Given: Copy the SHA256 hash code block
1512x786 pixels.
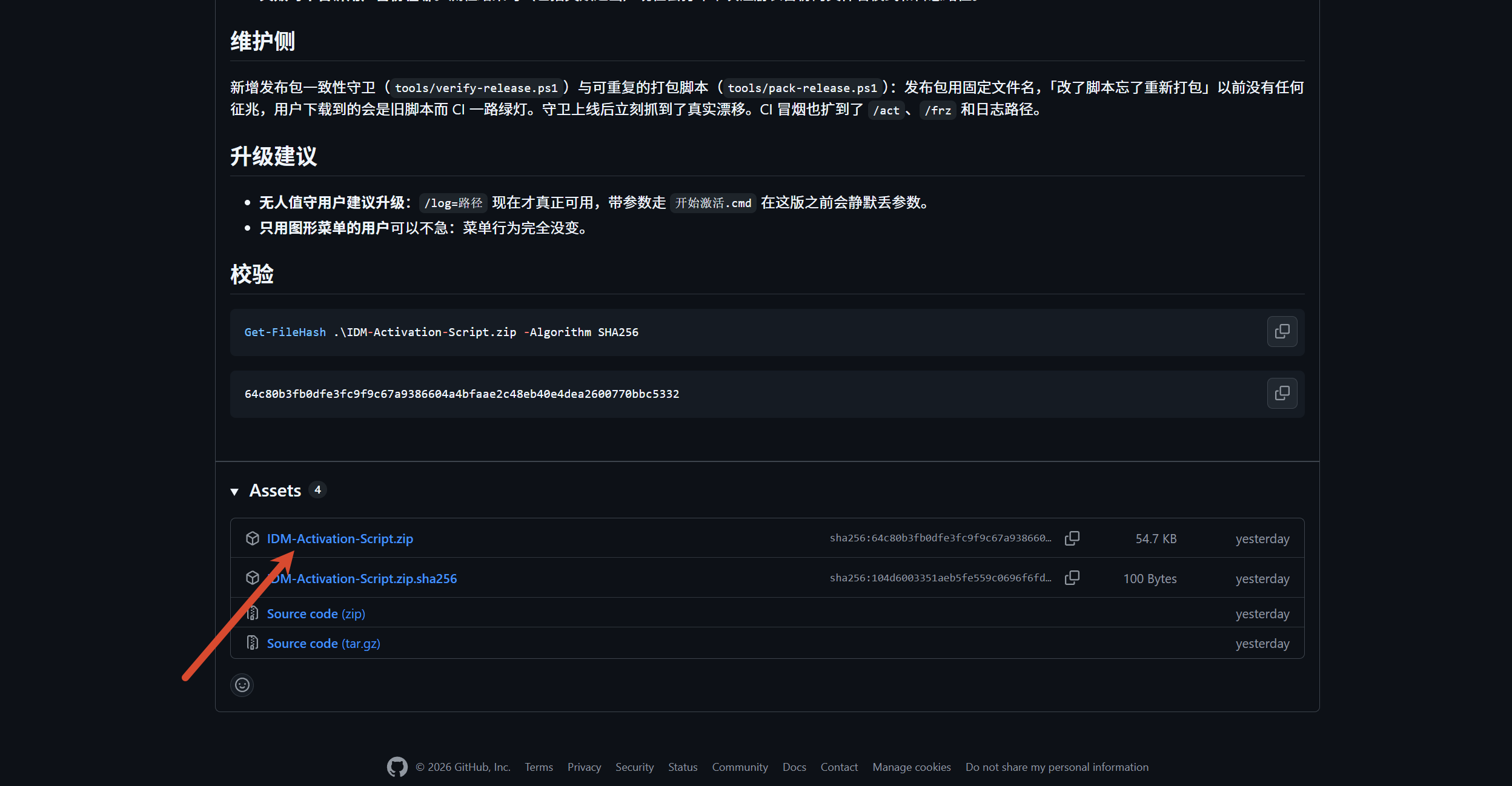Looking at the screenshot, I should (1282, 393).
